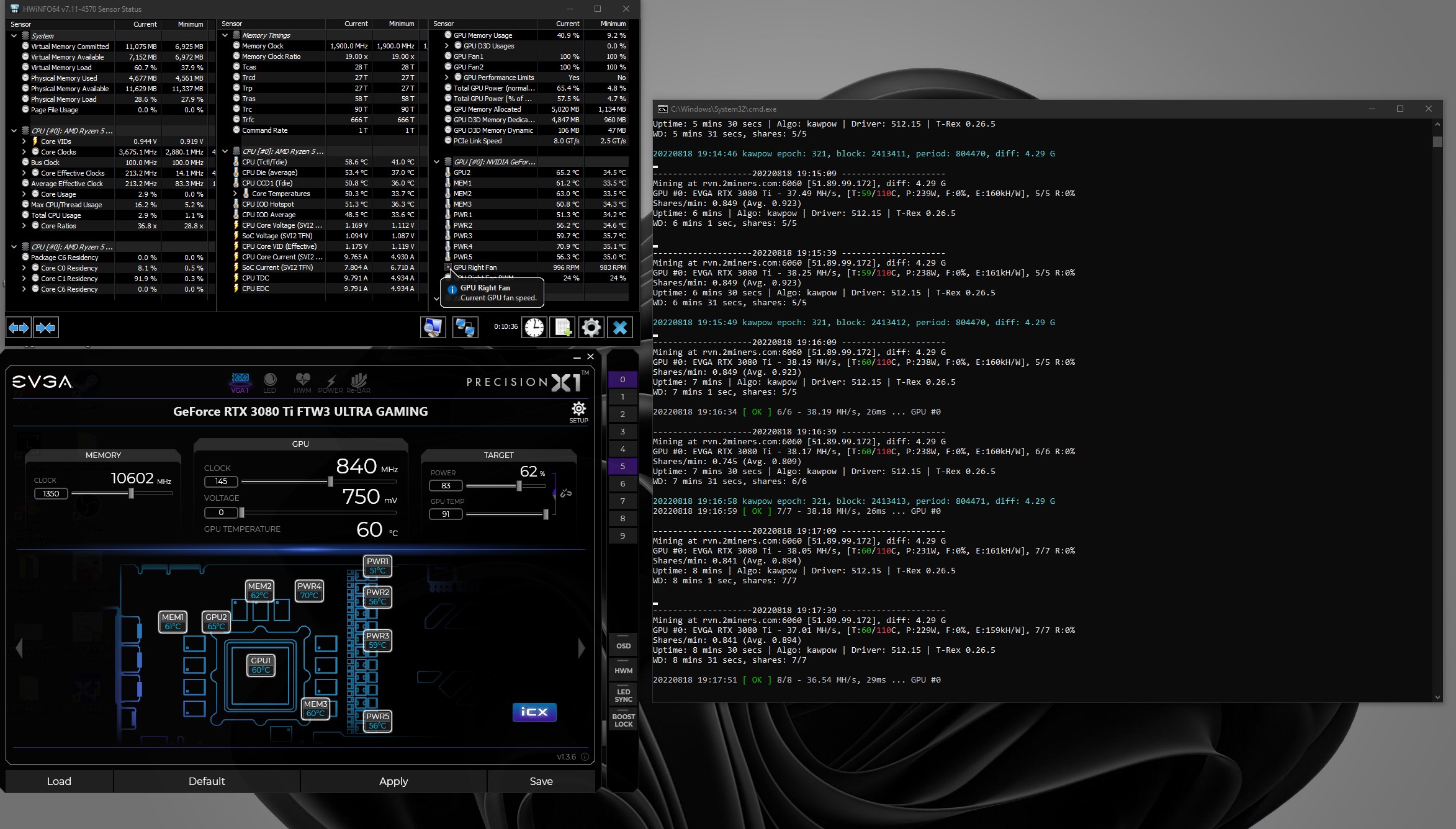Expand the GPU Performance Limits sensor entry
The image size is (1456, 829).
coord(447,77)
